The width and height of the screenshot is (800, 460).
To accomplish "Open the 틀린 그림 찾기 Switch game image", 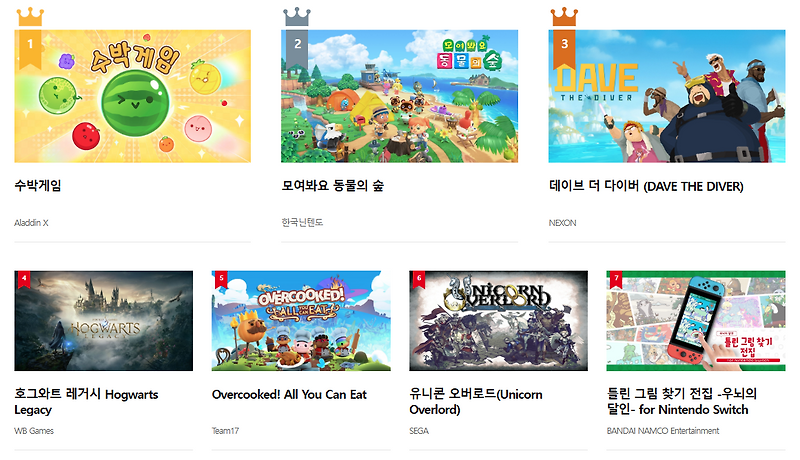I will 696,321.
